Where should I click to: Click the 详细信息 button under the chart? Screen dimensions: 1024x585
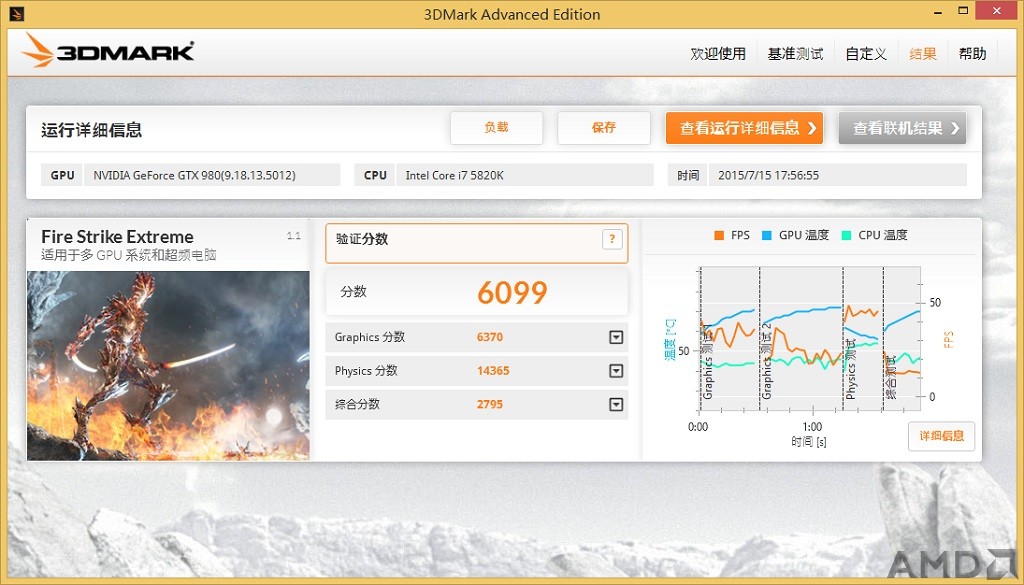pos(941,436)
